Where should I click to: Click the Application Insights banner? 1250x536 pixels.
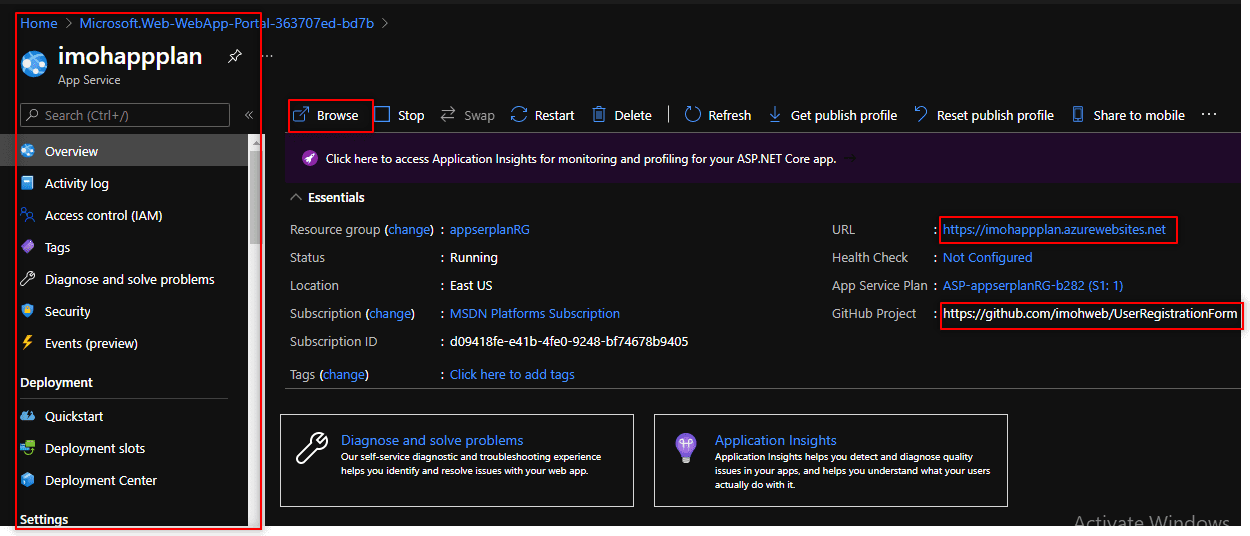(x=763, y=158)
